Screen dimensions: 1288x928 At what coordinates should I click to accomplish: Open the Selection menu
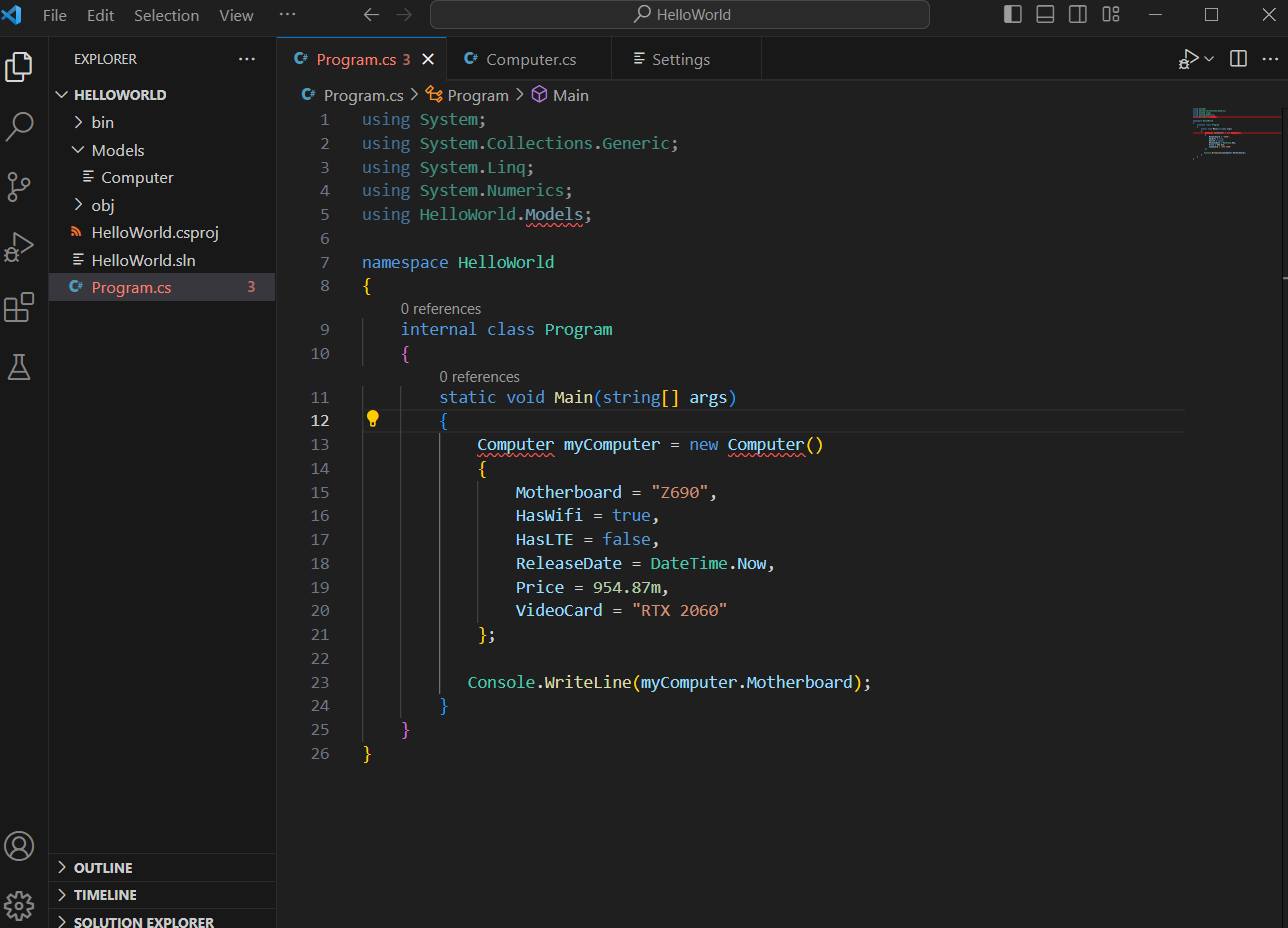click(166, 15)
